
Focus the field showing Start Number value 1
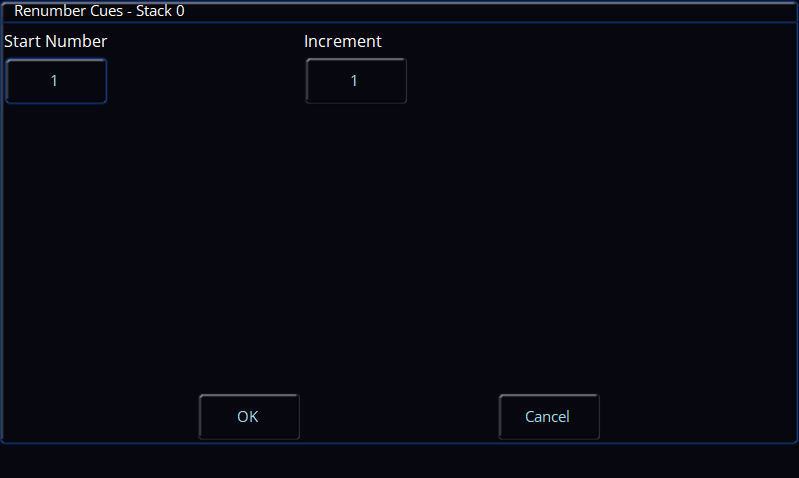[x=56, y=81]
